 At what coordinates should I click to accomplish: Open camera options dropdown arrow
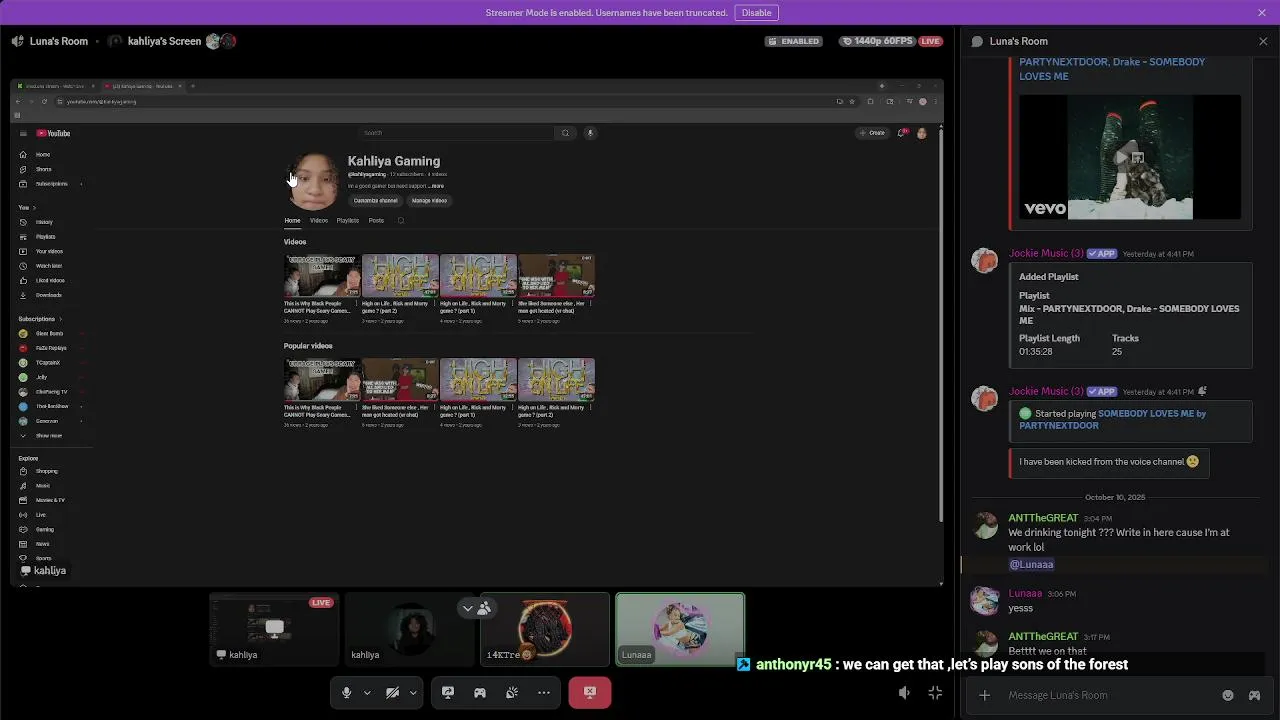[412, 692]
